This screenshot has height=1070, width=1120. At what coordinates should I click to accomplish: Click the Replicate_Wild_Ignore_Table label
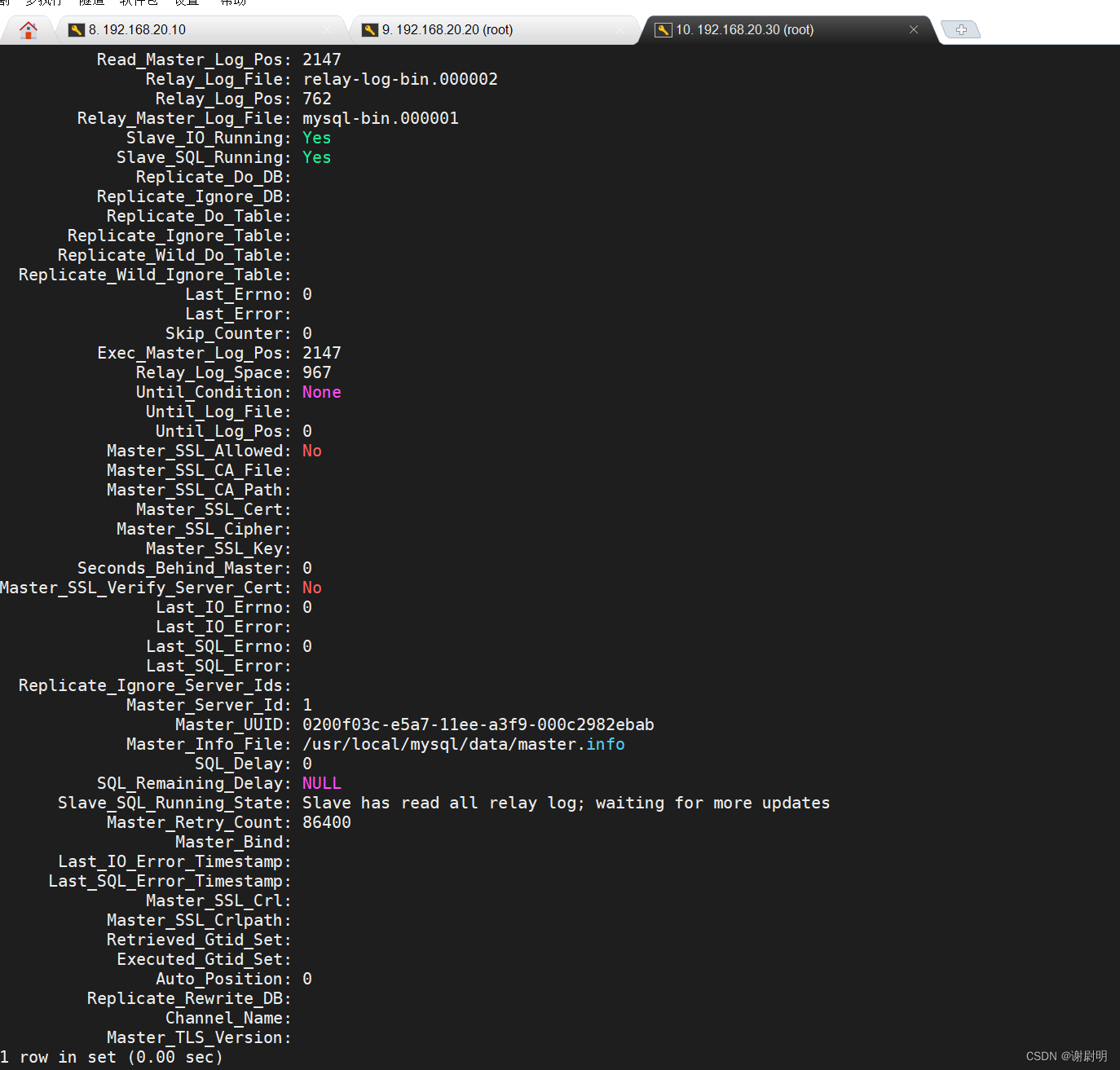pos(155,275)
